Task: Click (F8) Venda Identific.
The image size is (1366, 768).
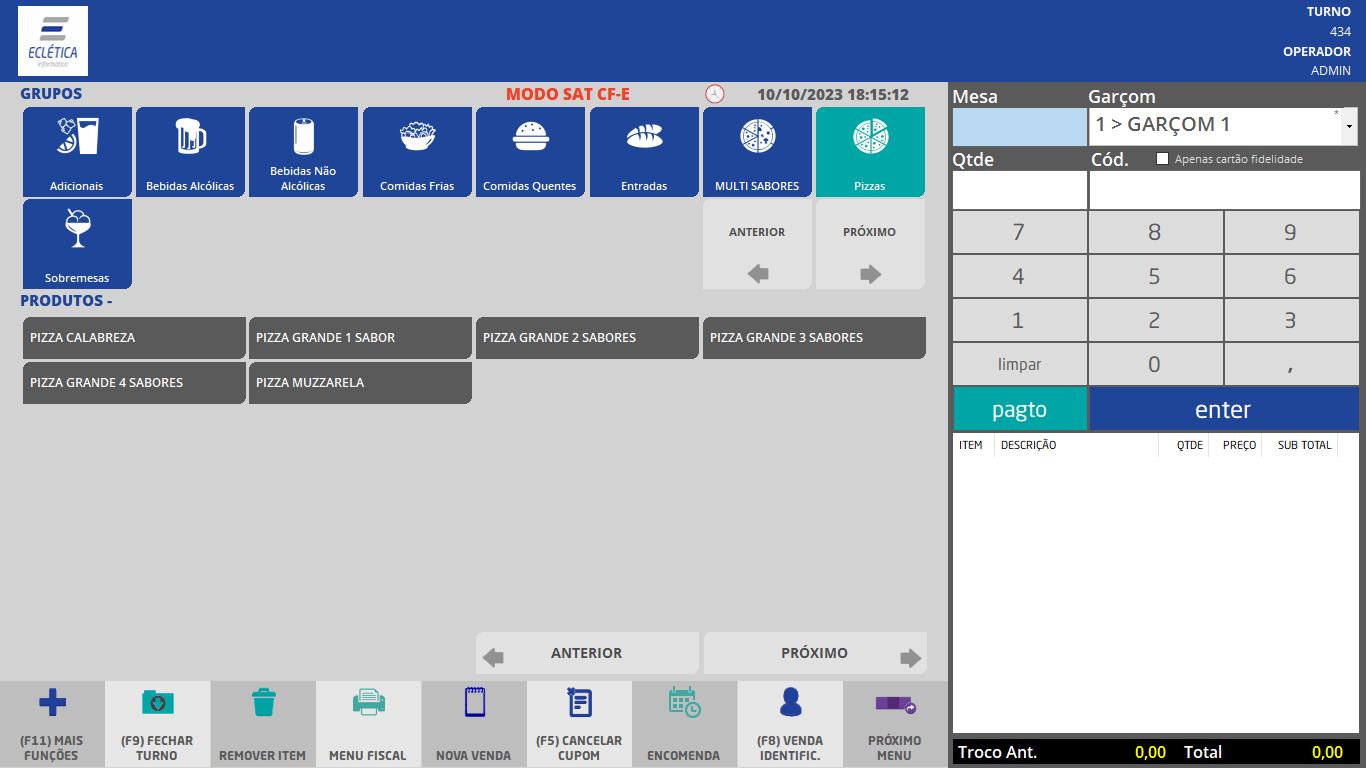Action: pyautogui.click(x=790, y=724)
